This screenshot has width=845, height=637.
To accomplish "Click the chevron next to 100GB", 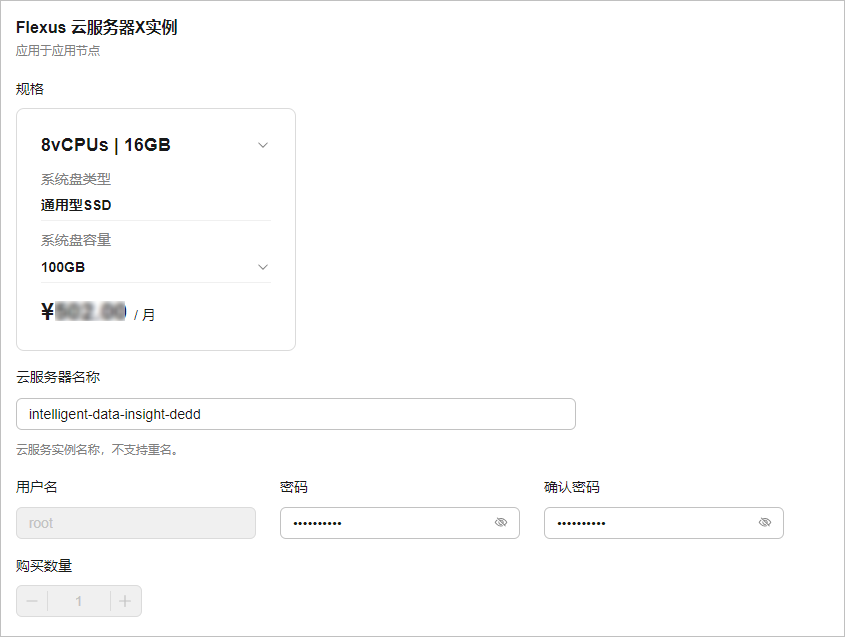I will (x=262, y=267).
